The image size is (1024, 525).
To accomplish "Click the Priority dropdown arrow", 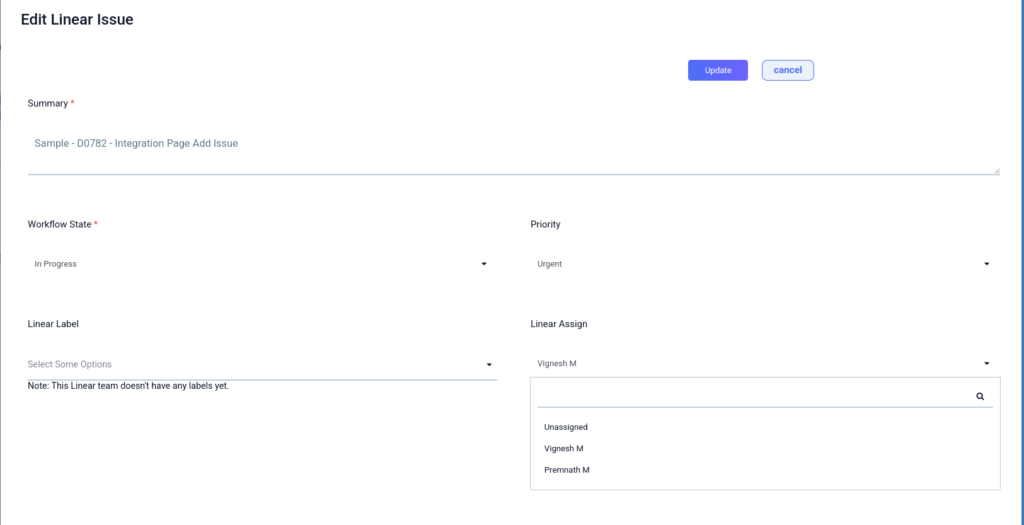I will (987, 264).
